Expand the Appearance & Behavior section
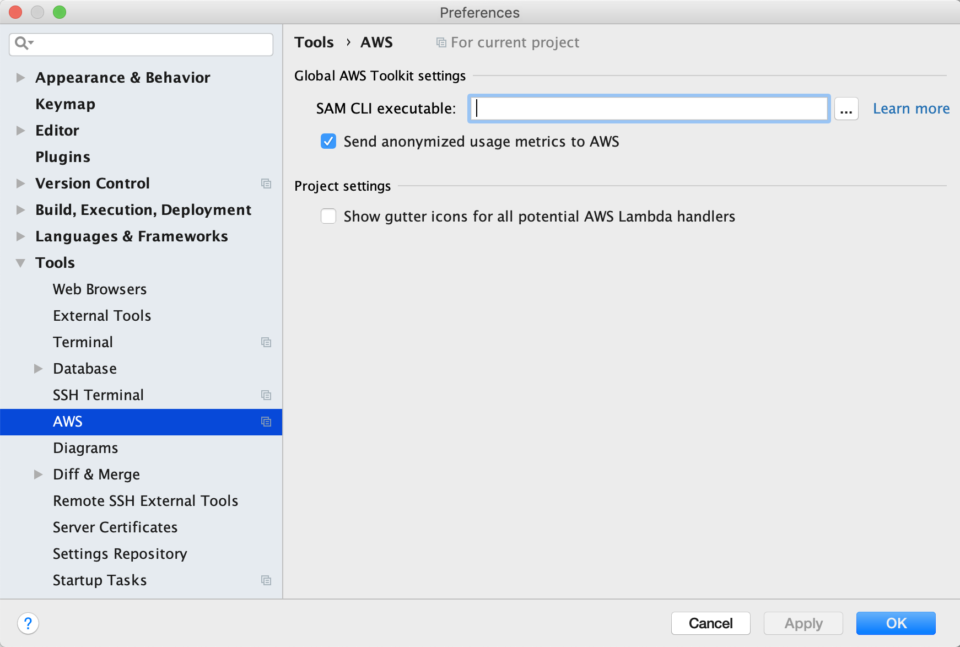The image size is (960, 647). pos(20,78)
